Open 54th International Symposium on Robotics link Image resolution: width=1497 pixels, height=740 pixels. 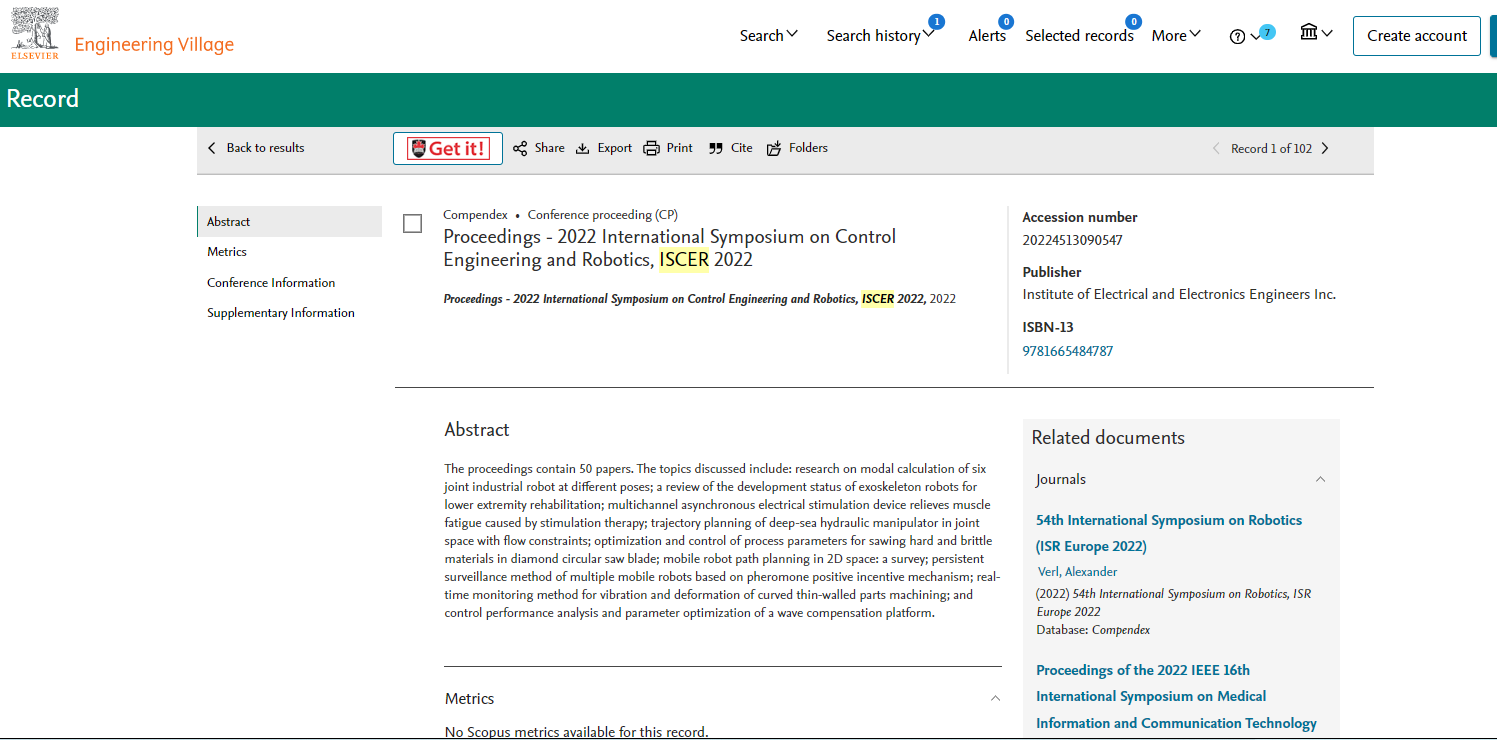pos(1169,533)
